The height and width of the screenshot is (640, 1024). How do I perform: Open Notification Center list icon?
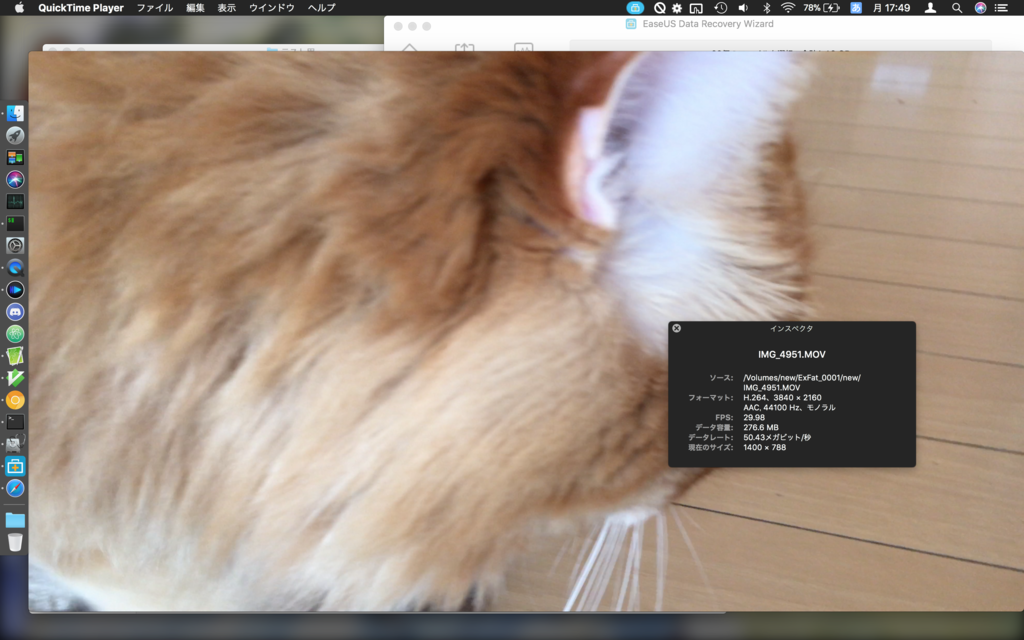(1000, 8)
